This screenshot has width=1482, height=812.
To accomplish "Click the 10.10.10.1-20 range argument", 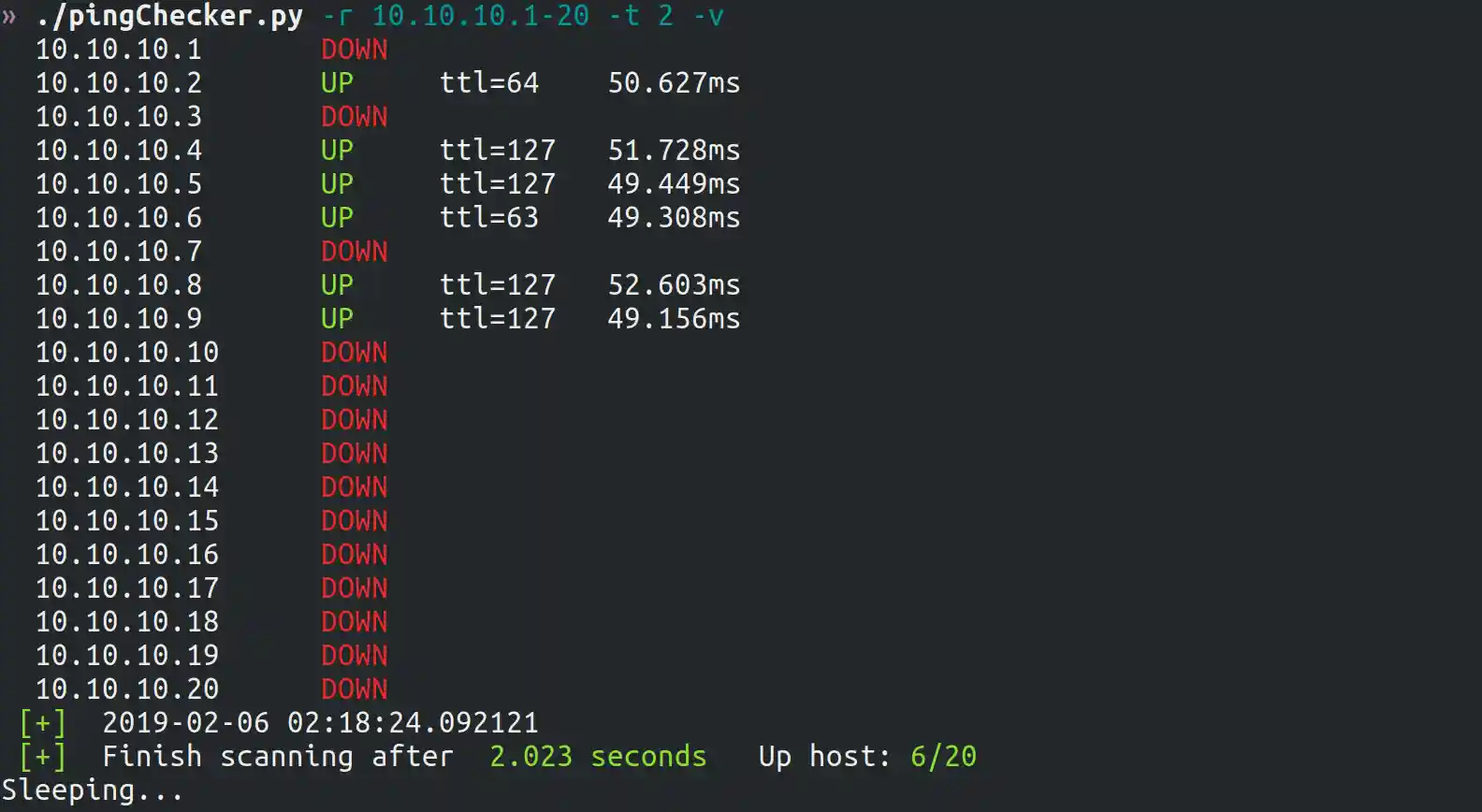I will point(481,16).
